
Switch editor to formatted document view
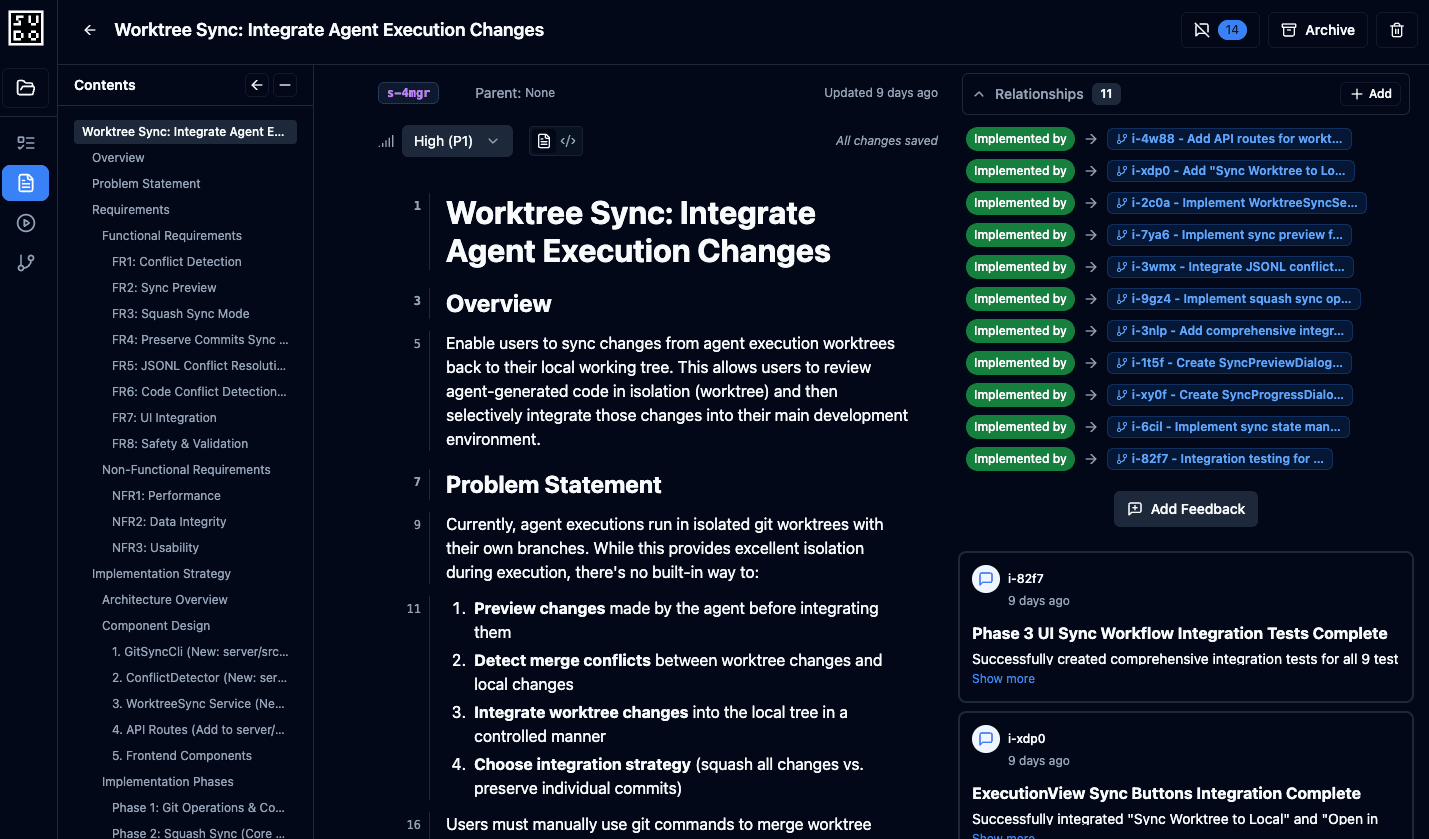pyautogui.click(x=544, y=141)
